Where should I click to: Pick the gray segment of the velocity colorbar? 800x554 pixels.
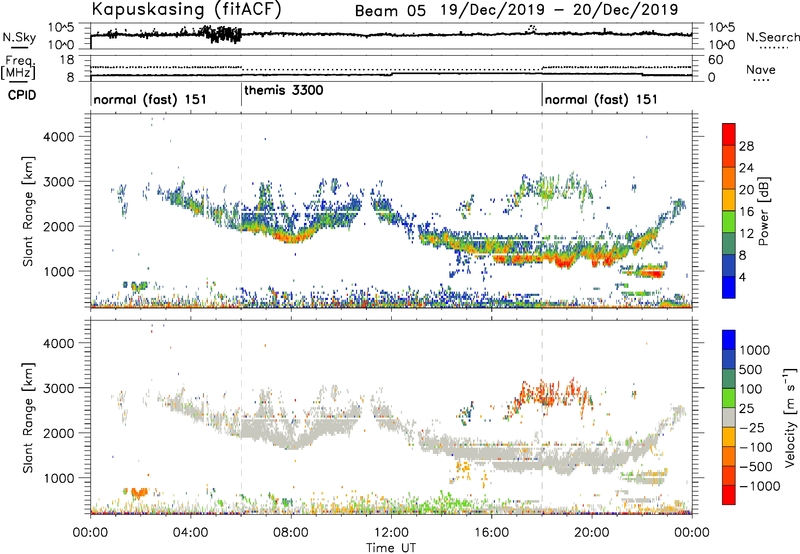[729, 417]
